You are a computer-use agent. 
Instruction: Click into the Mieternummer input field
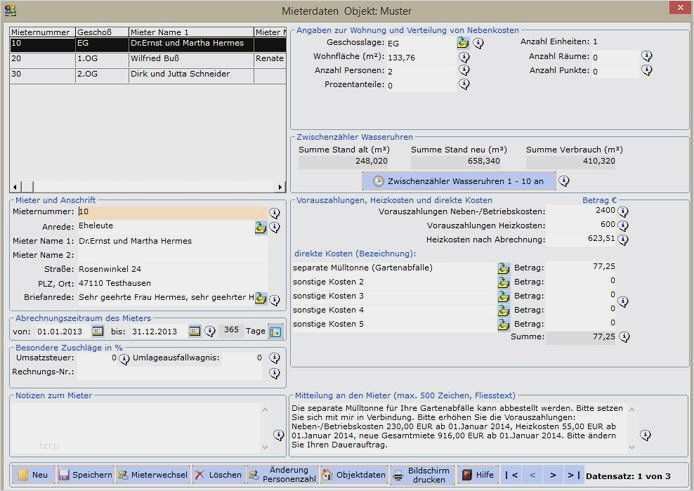click(x=173, y=212)
